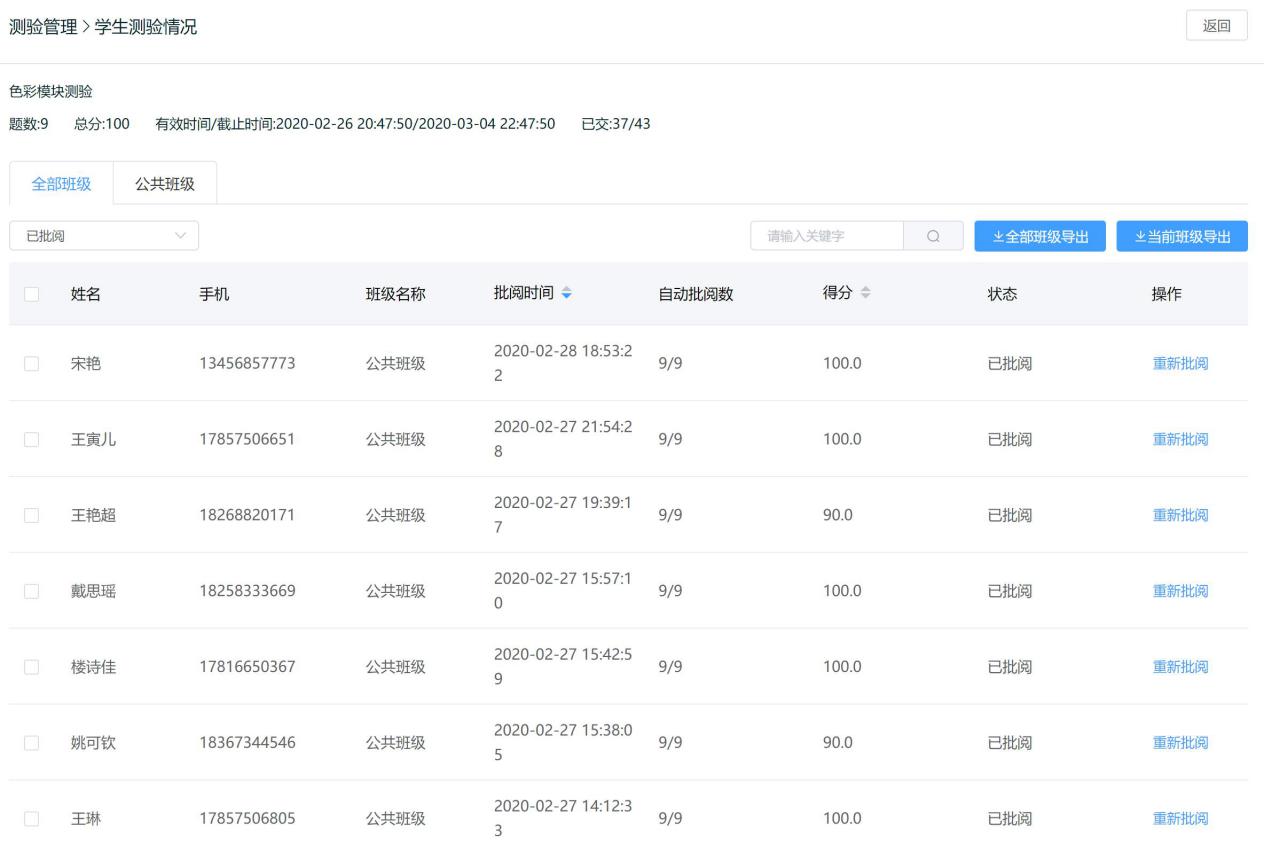
Task: Tick the checkbox next to 王琳
Action: (x=31, y=819)
